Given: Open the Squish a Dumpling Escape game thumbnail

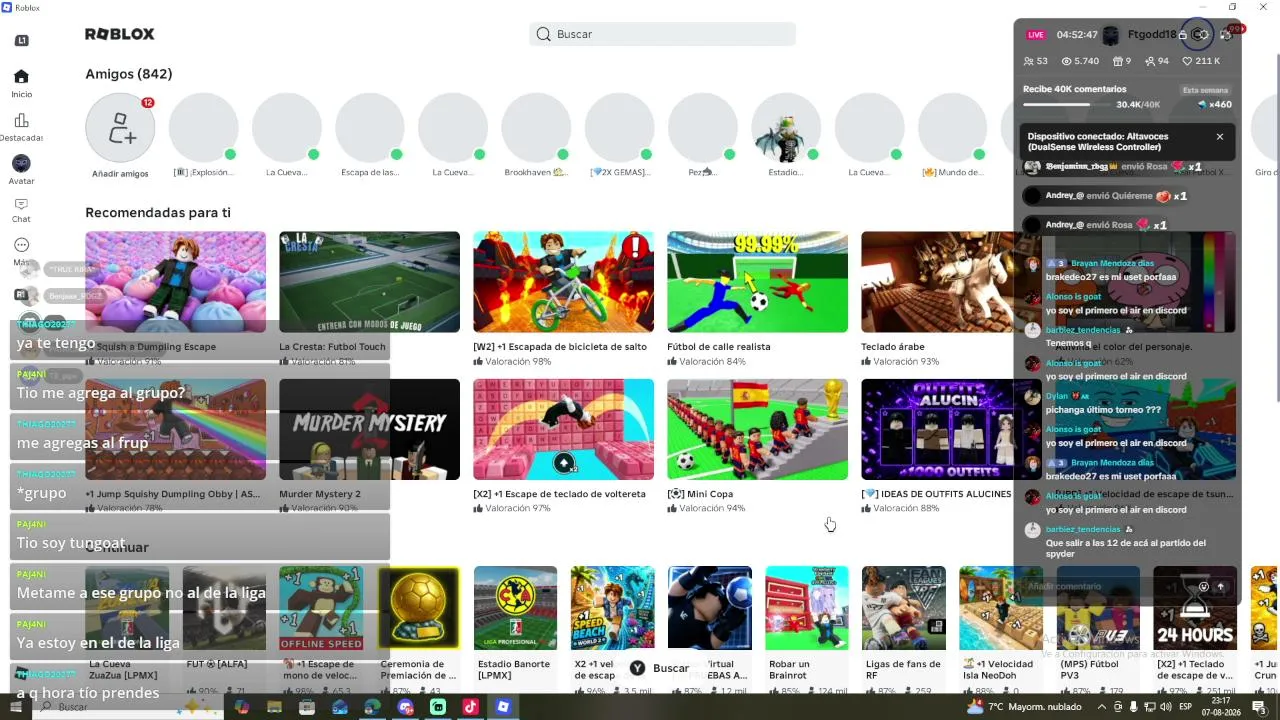Looking at the screenshot, I should point(176,282).
